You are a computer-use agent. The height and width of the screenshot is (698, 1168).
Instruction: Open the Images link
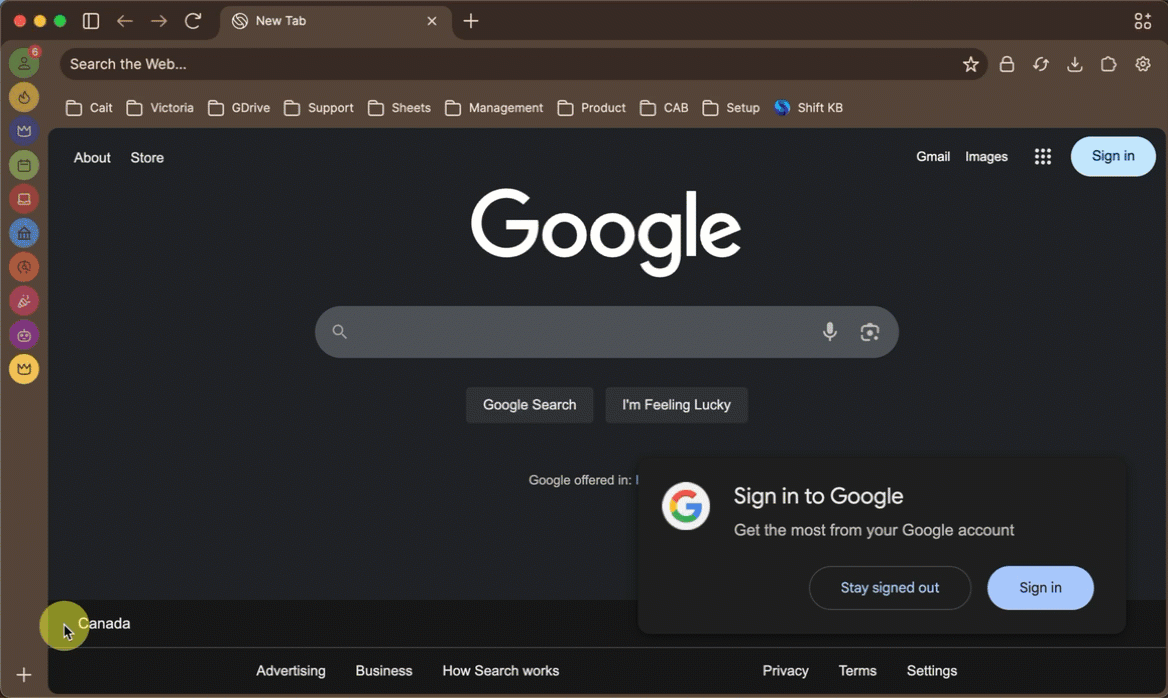(x=986, y=156)
